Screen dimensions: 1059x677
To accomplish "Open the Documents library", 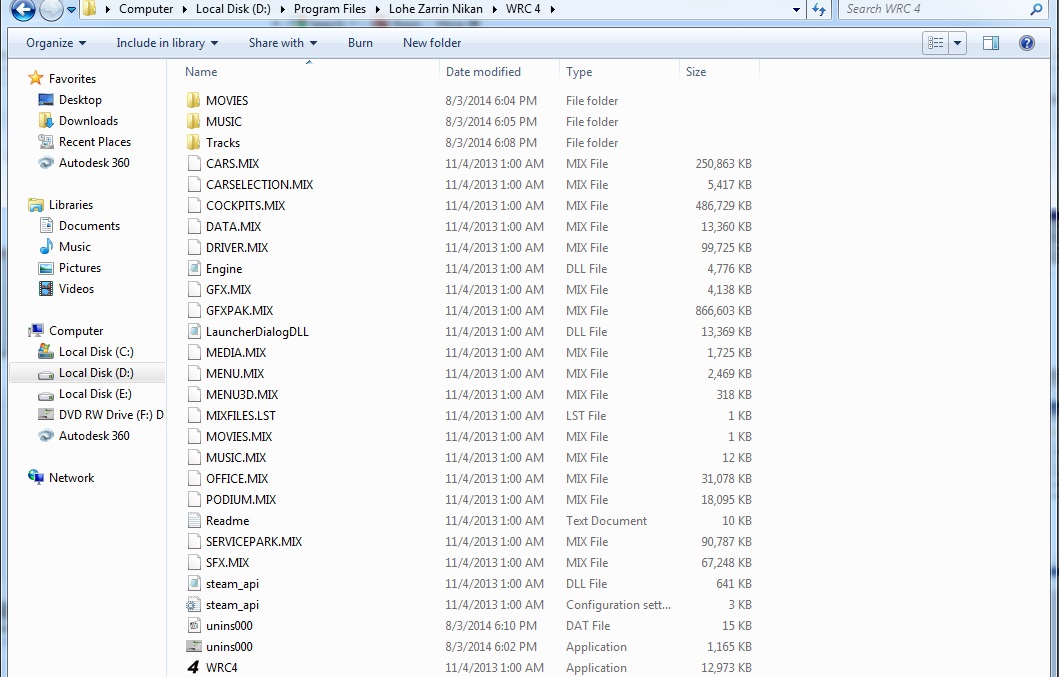I will 89,225.
